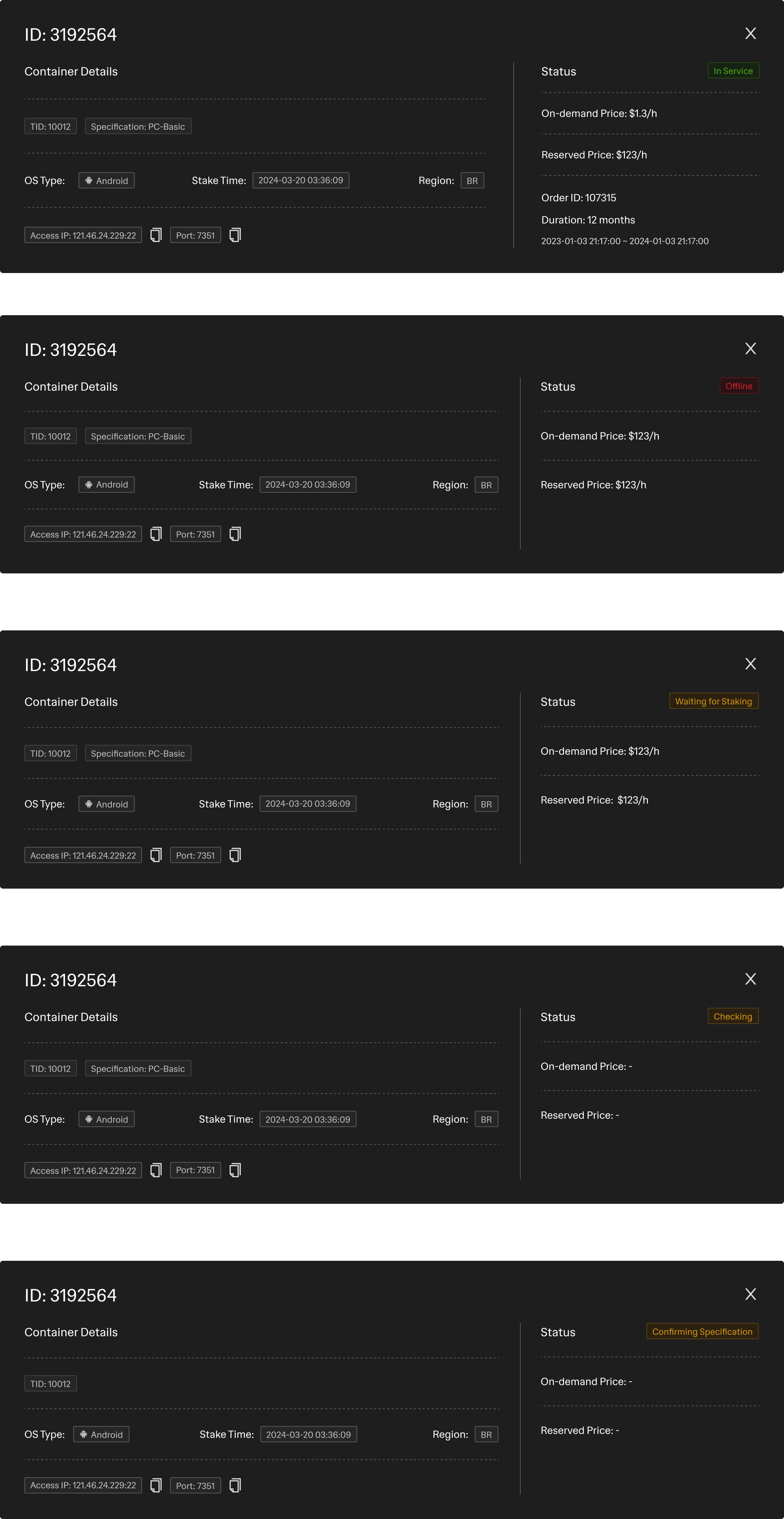Copy the Port in the In Service panel
This screenshot has width=784, height=1519.
234,235
